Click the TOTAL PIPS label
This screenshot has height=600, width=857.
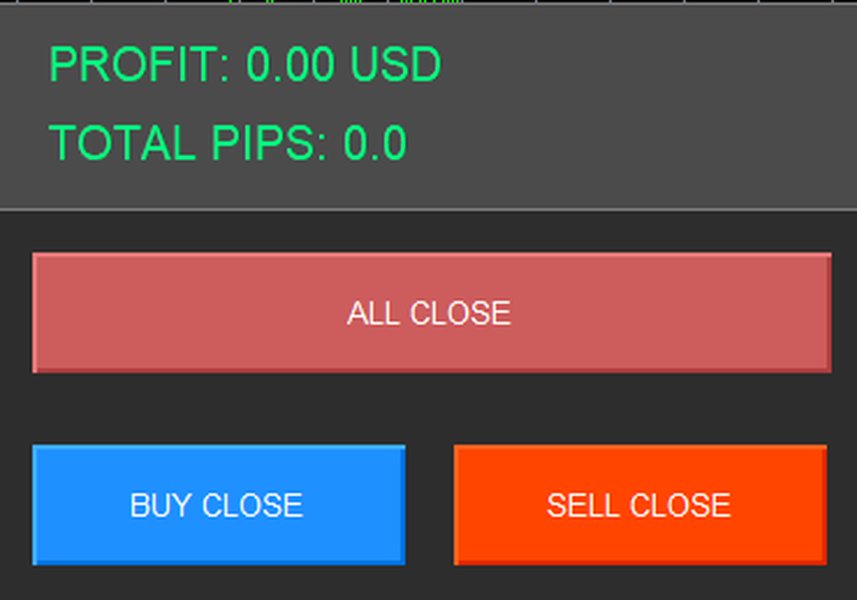coord(188,143)
